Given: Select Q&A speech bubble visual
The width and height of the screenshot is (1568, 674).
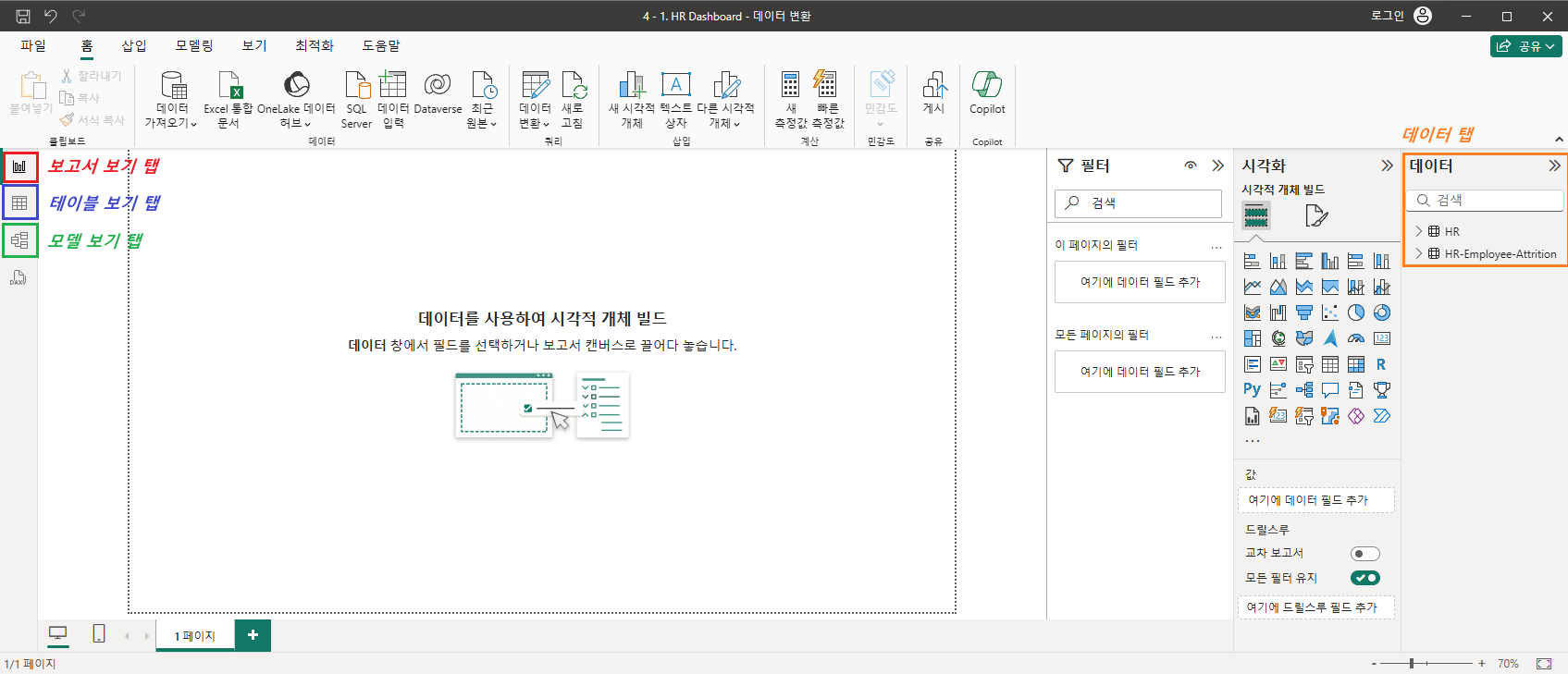Looking at the screenshot, I should 1330,390.
